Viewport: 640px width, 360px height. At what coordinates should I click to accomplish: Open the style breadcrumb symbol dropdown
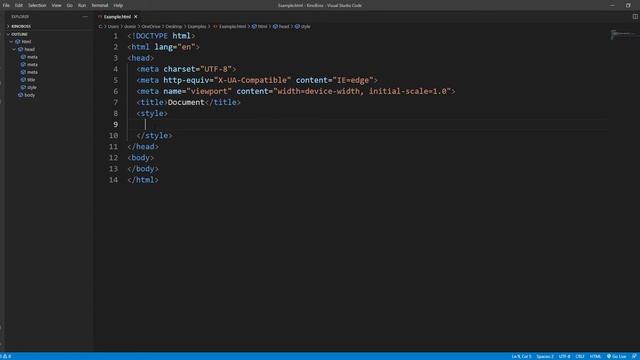pos(303,27)
